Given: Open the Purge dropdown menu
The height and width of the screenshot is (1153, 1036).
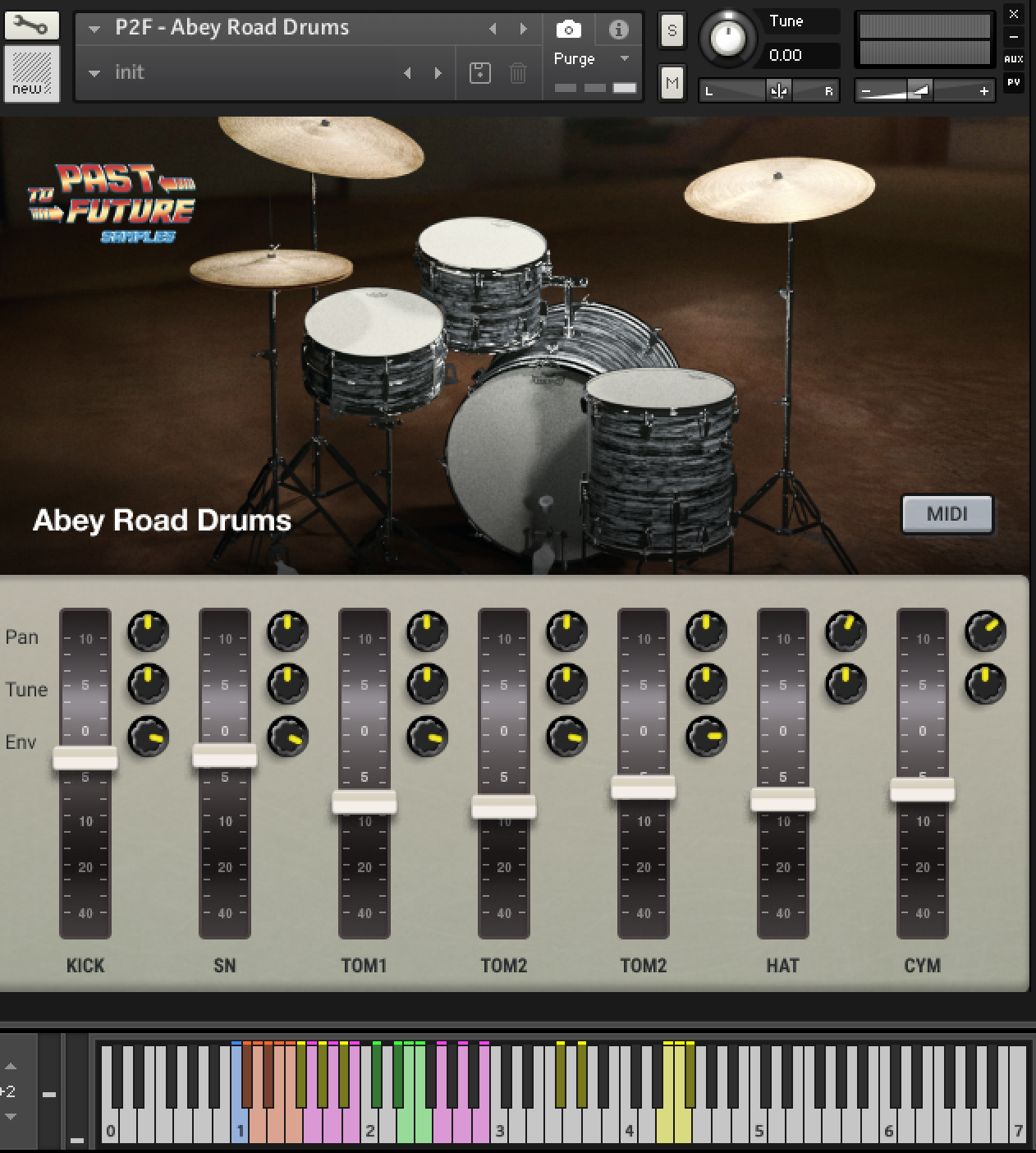Looking at the screenshot, I should pyautogui.click(x=592, y=59).
